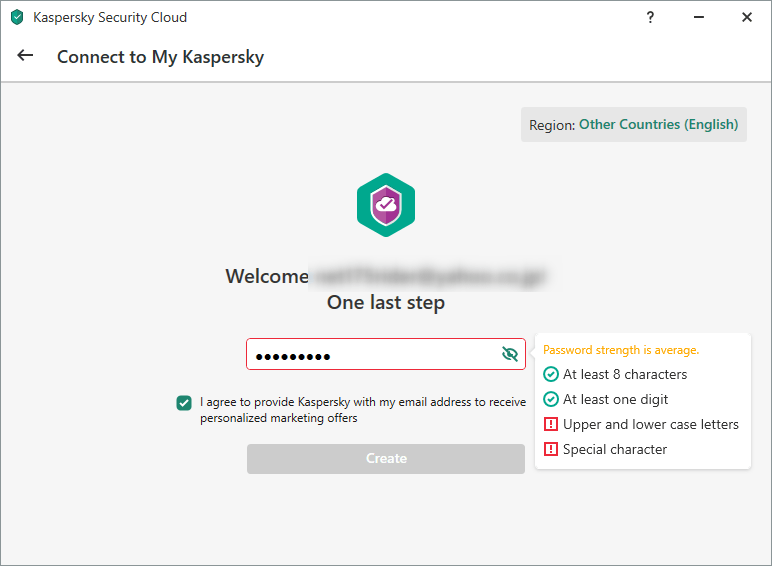Click the 'One last step' heading
Image resolution: width=772 pixels, height=566 pixels.
386,303
